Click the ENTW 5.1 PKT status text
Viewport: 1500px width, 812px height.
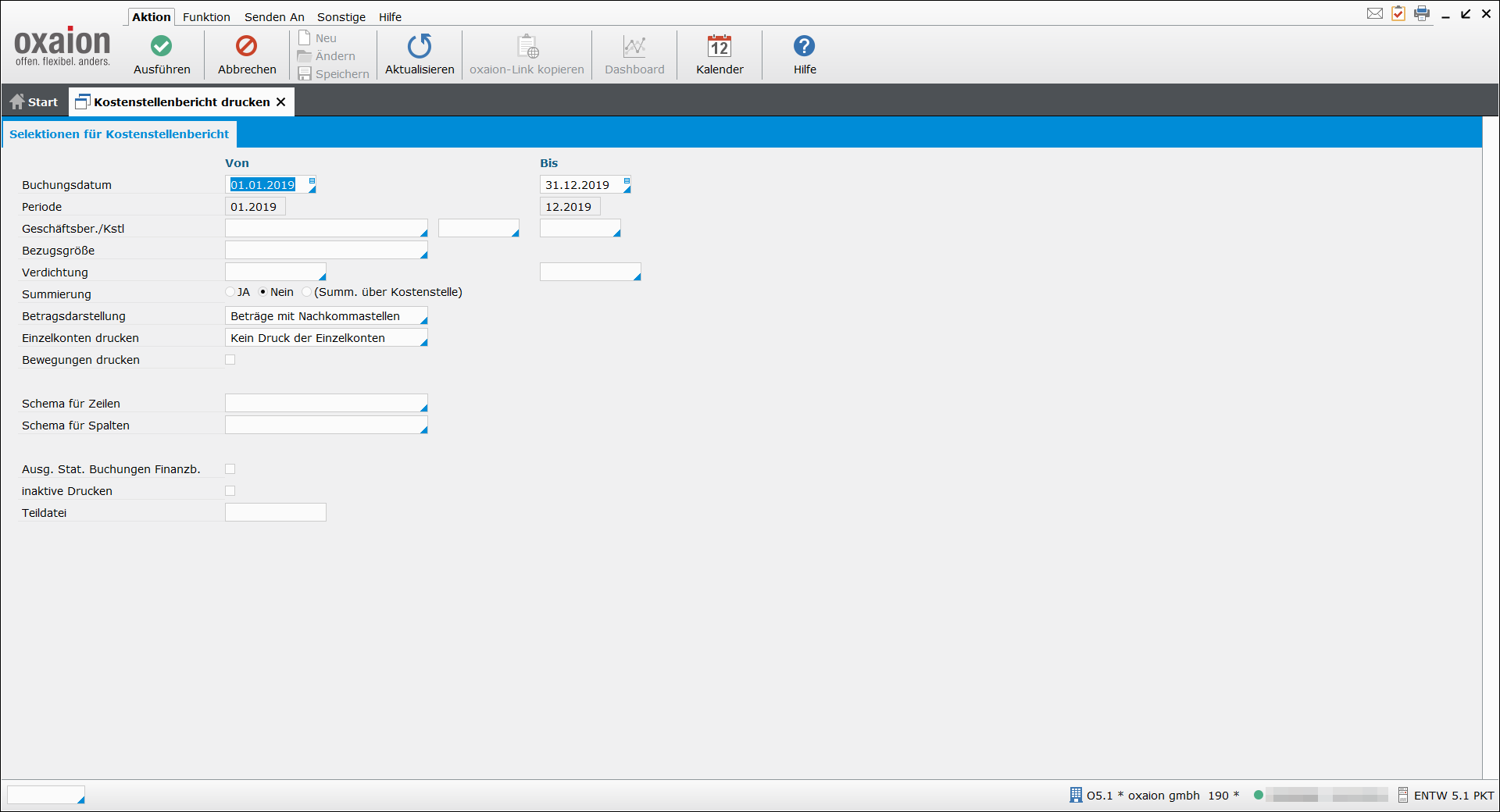(1454, 796)
